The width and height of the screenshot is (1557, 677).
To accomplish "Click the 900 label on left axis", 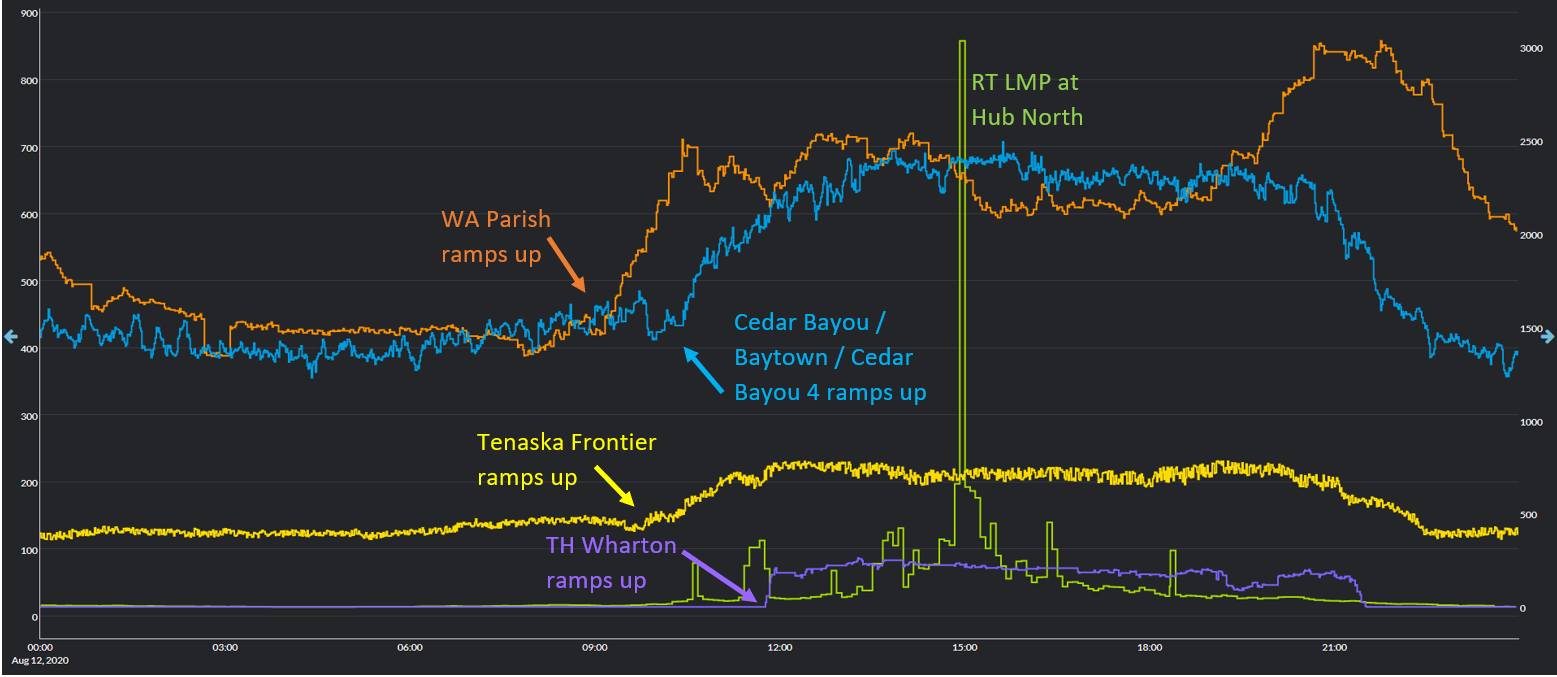I will [28, 13].
